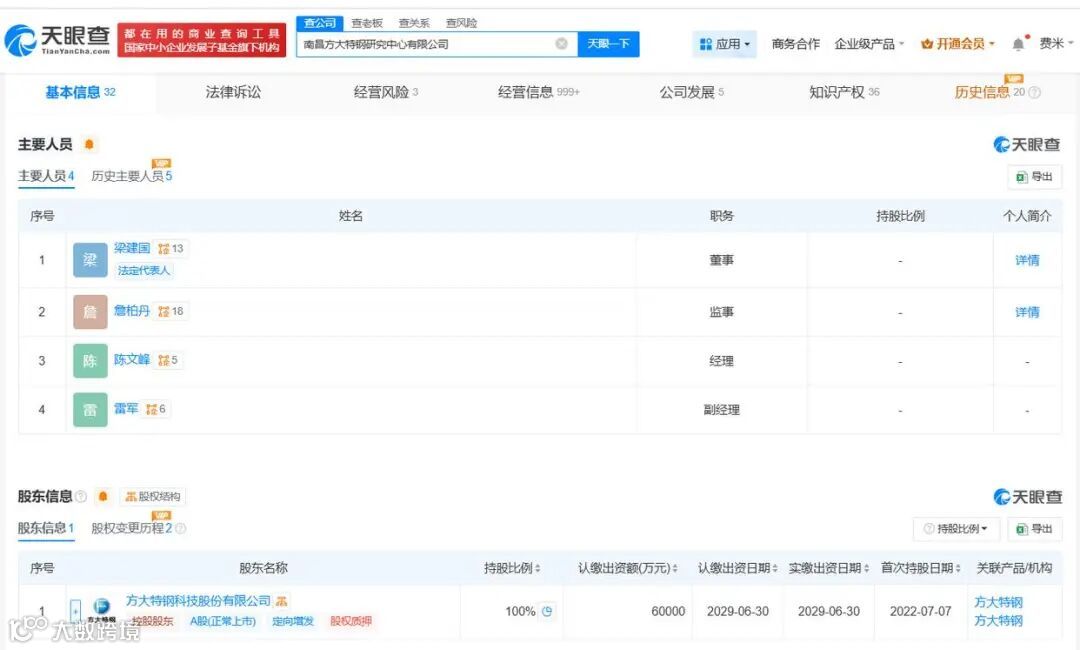Open the relation graph icon for 陈文峰
This screenshot has width=1080, height=650.
click(x=163, y=360)
